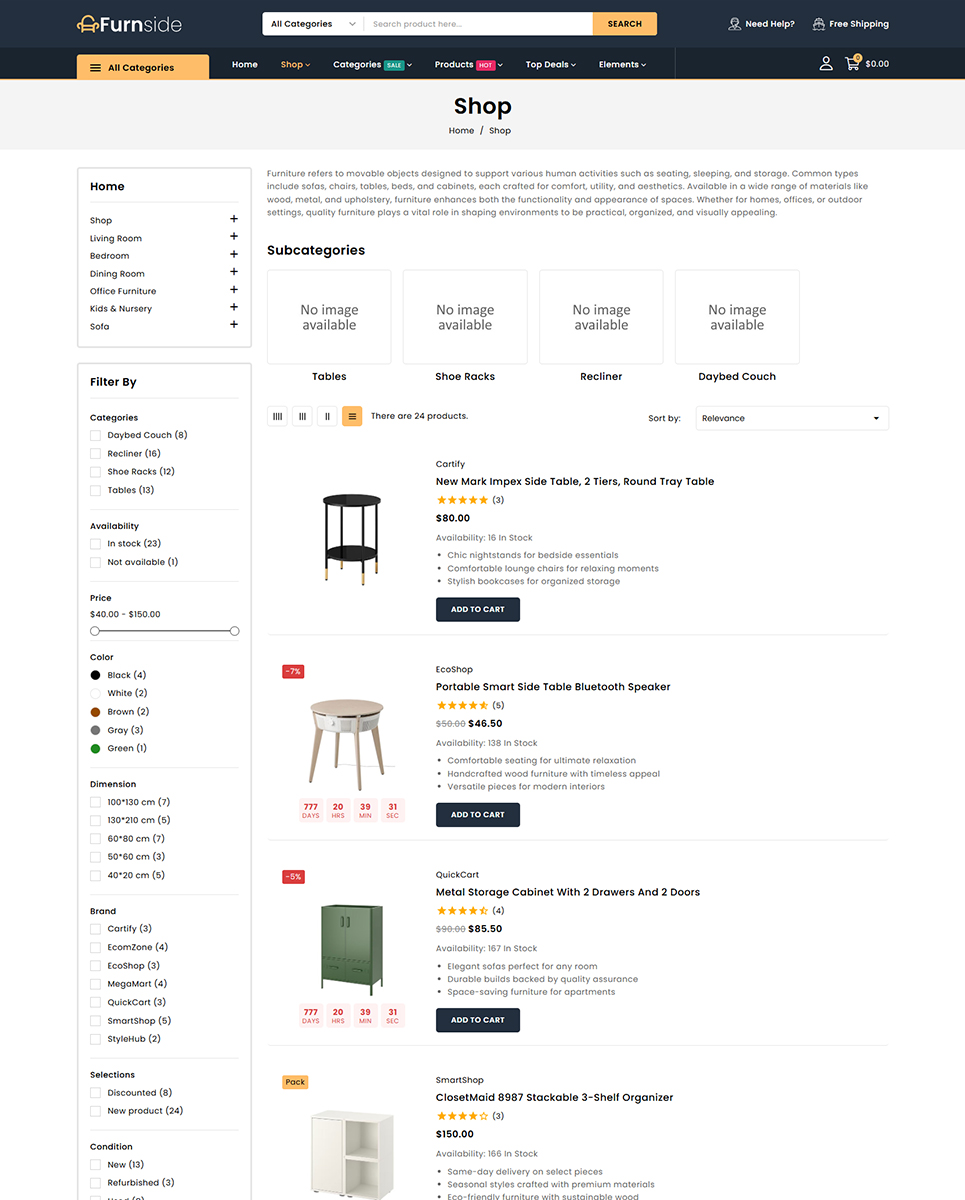Click the Furnside logo
Viewport: 965px width, 1200px height.
(x=129, y=24)
